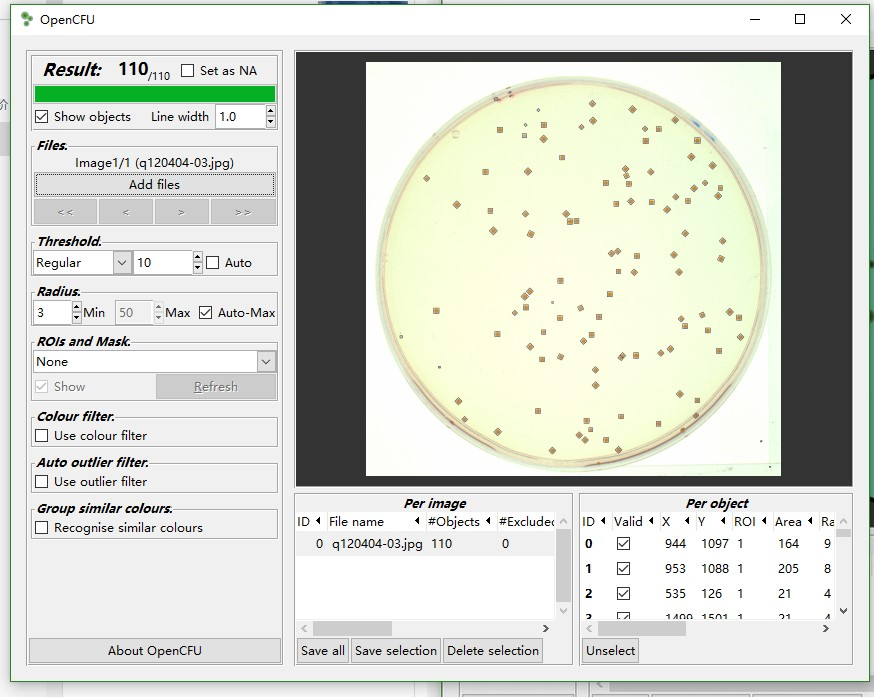
Task: Open the Regular threshold type dropdown
Action: pyautogui.click(x=122, y=263)
